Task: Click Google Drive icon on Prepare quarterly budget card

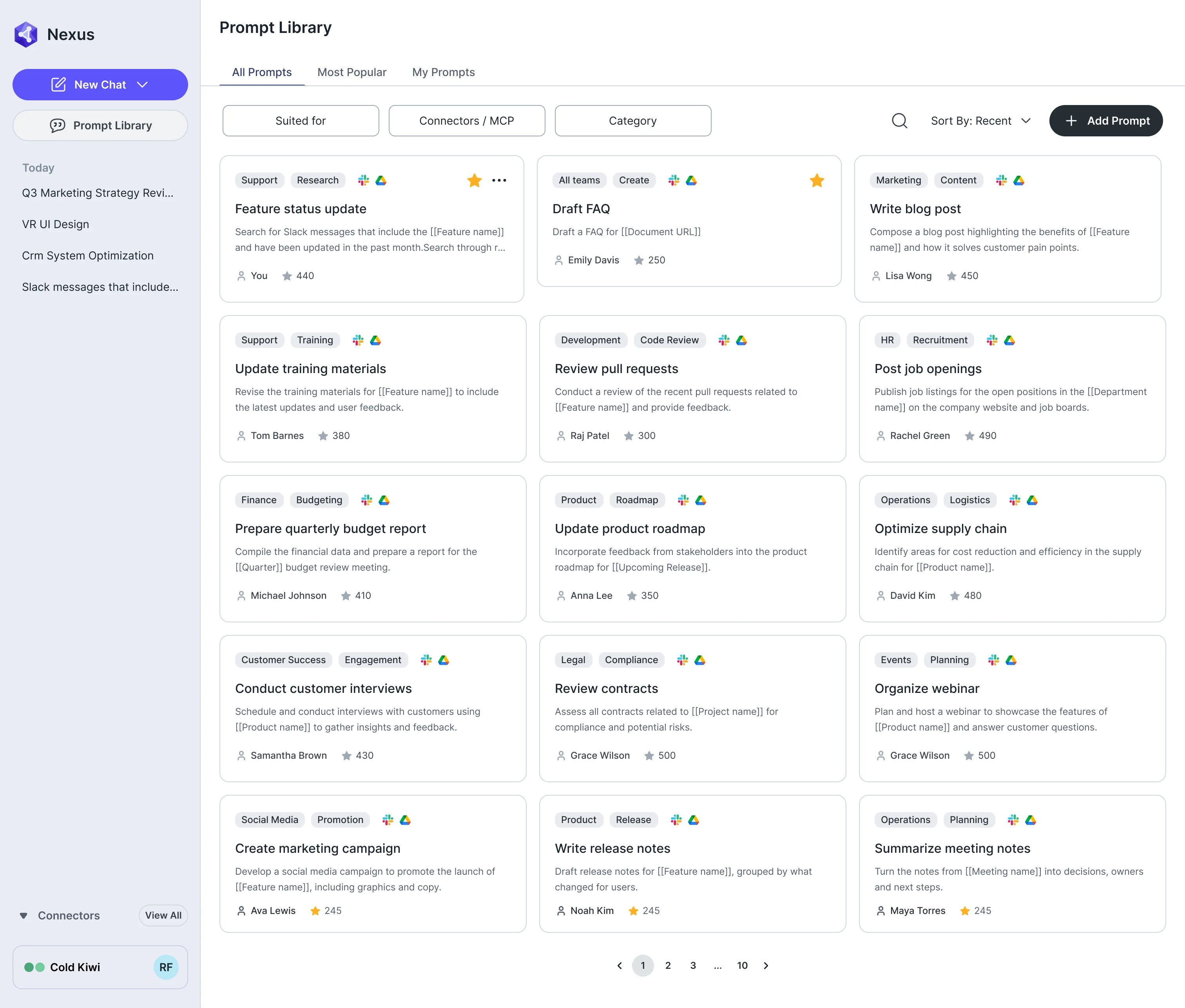Action: pos(384,500)
